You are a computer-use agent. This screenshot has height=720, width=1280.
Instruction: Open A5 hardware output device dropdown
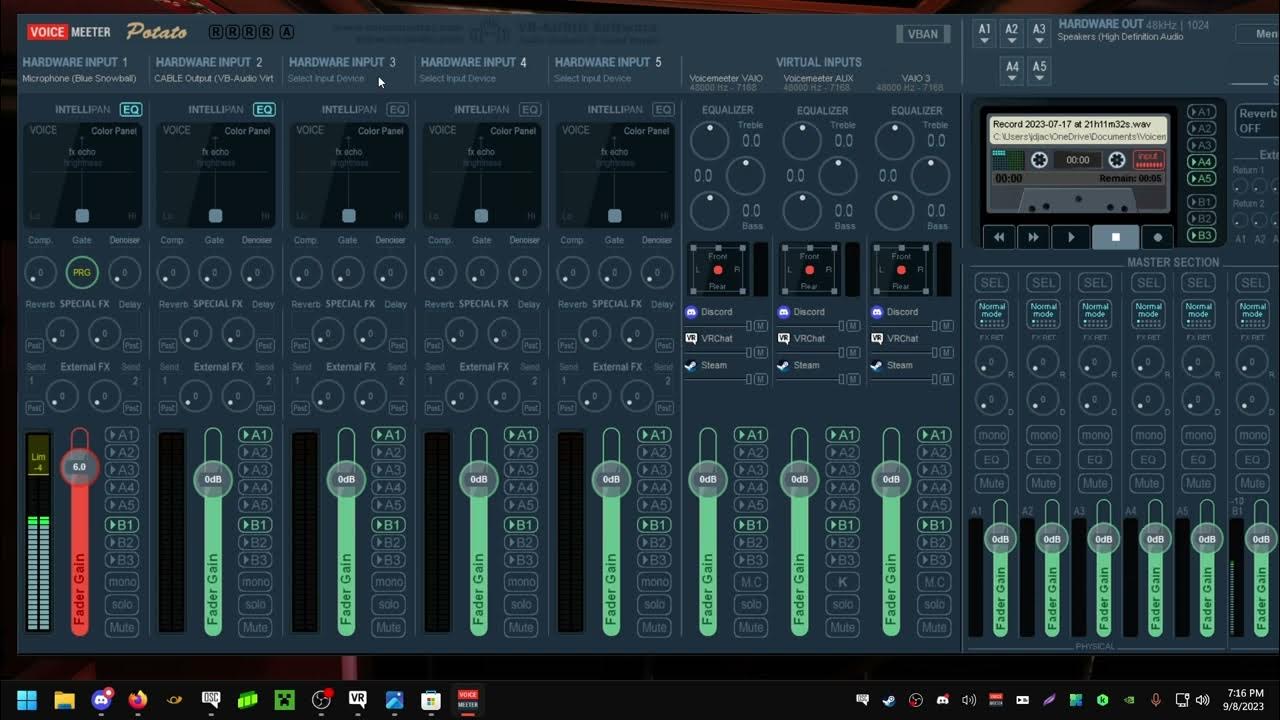click(1039, 72)
